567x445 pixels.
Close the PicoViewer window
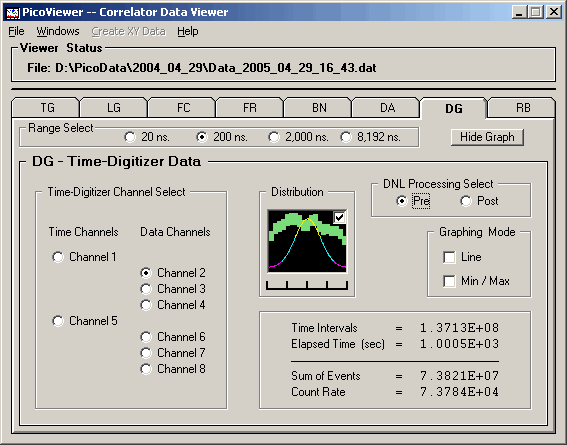(554, 12)
